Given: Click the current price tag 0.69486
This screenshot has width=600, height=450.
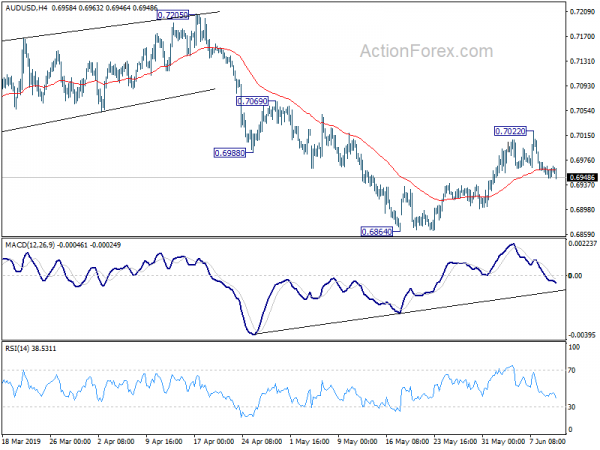Looking at the screenshot, I should tap(582, 178).
